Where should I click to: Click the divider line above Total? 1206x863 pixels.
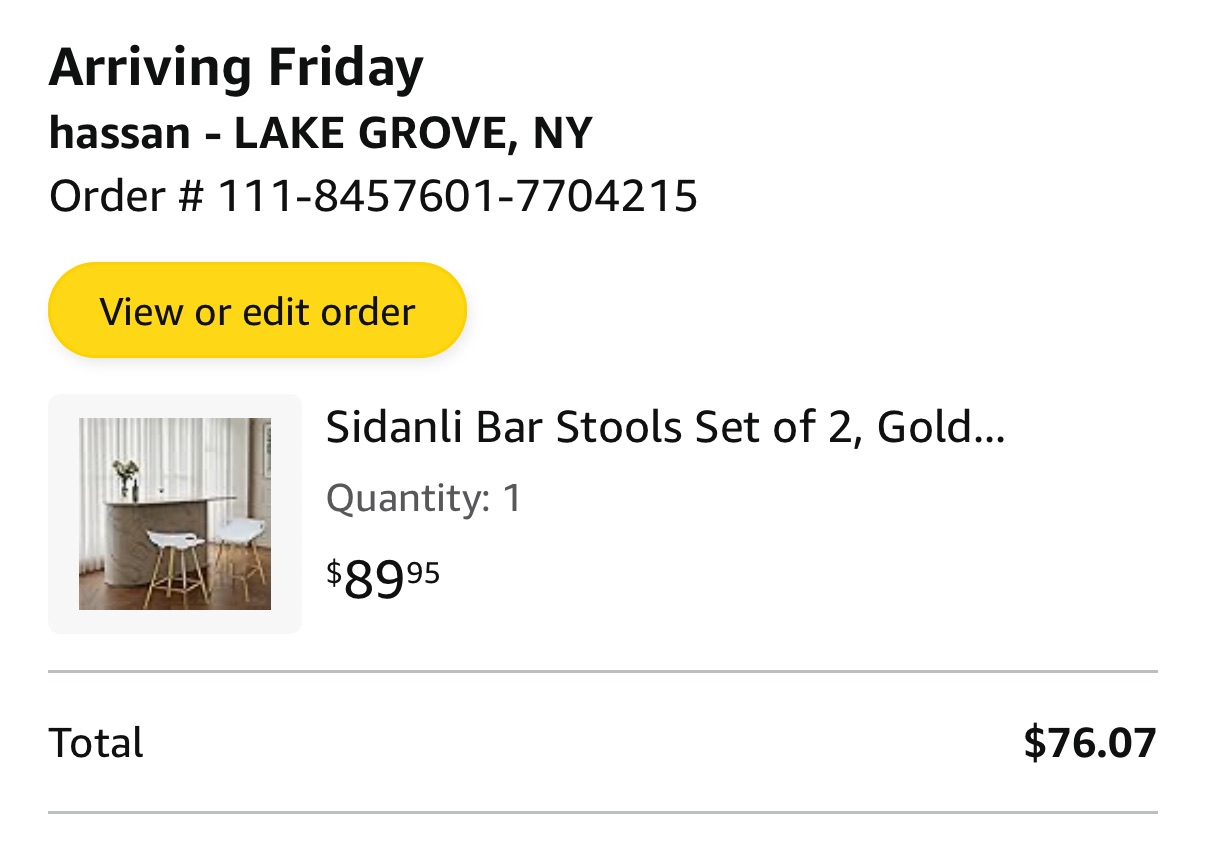coord(602,672)
